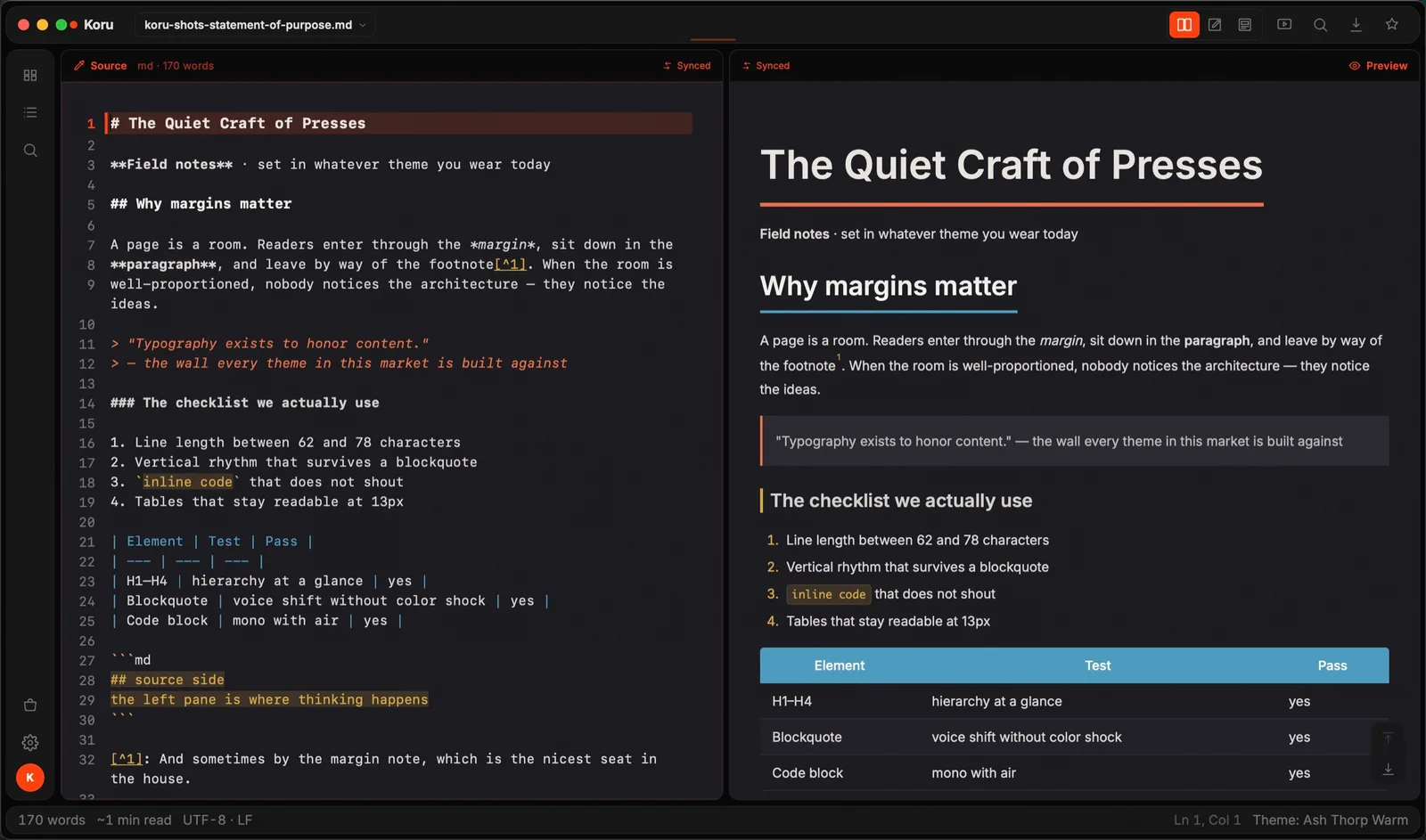This screenshot has width=1426, height=840.
Task: Open the sidebar search magnifier
Action: click(x=30, y=151)
